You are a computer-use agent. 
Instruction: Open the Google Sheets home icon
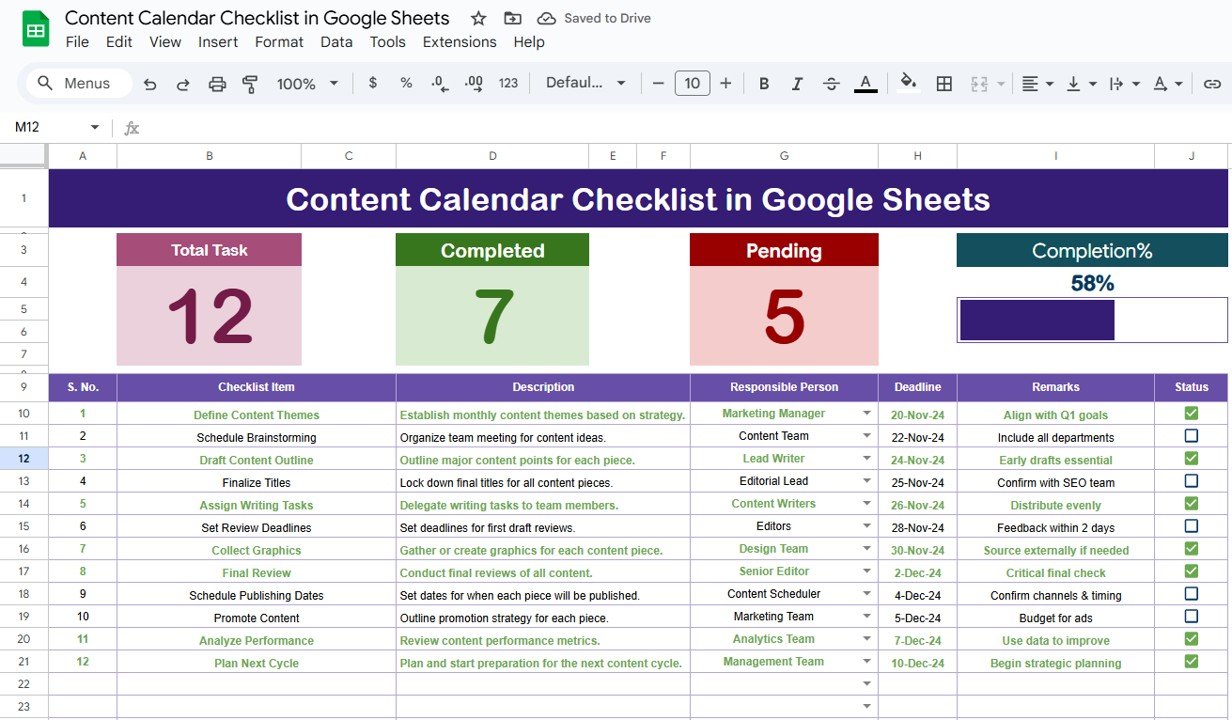click(36, 29)
